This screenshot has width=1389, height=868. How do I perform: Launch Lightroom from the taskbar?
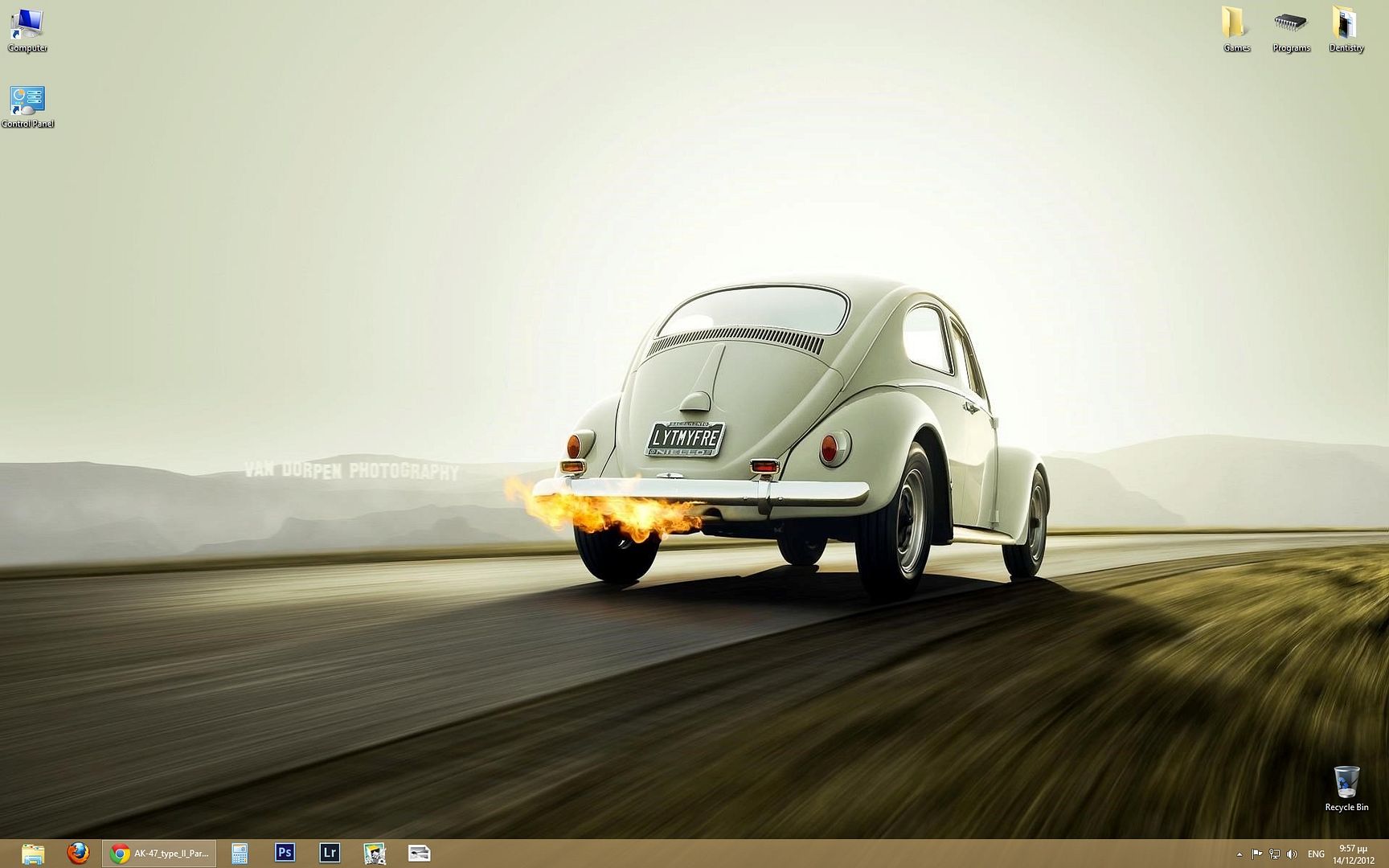[330, 854]
